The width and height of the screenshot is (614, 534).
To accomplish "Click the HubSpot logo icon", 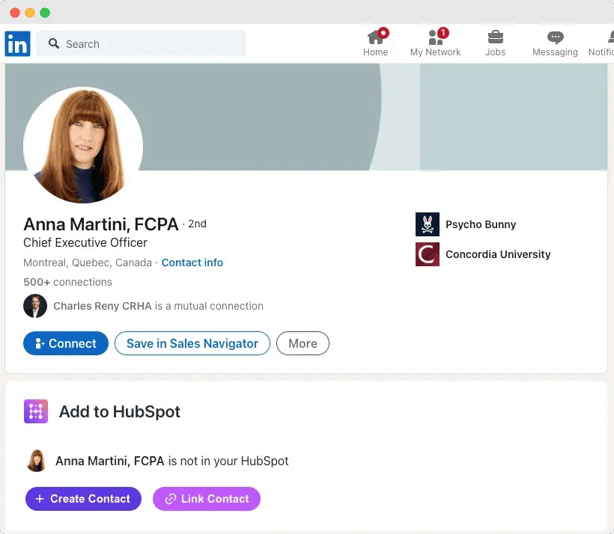I will pos(36,411).
